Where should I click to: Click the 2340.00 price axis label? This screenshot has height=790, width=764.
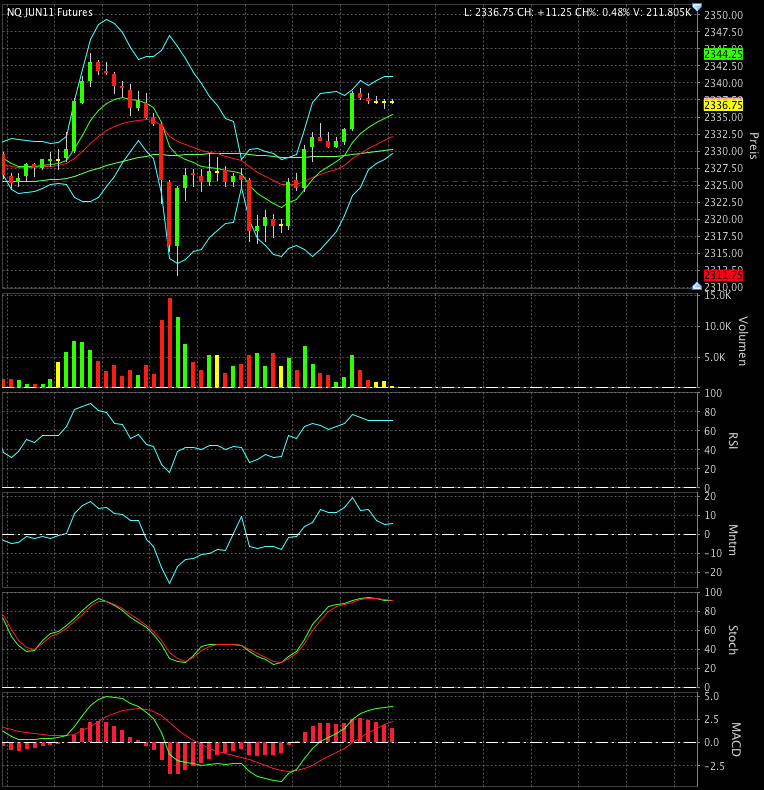point(723,83)
